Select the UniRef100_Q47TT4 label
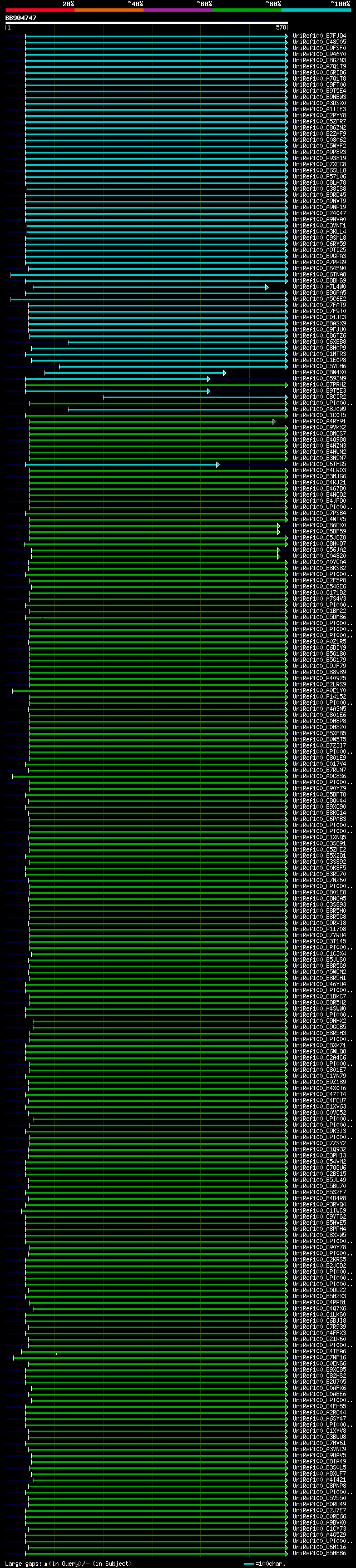Image resolution: width=356 pixels, height=1568 pixels. tap(319, 1095)
